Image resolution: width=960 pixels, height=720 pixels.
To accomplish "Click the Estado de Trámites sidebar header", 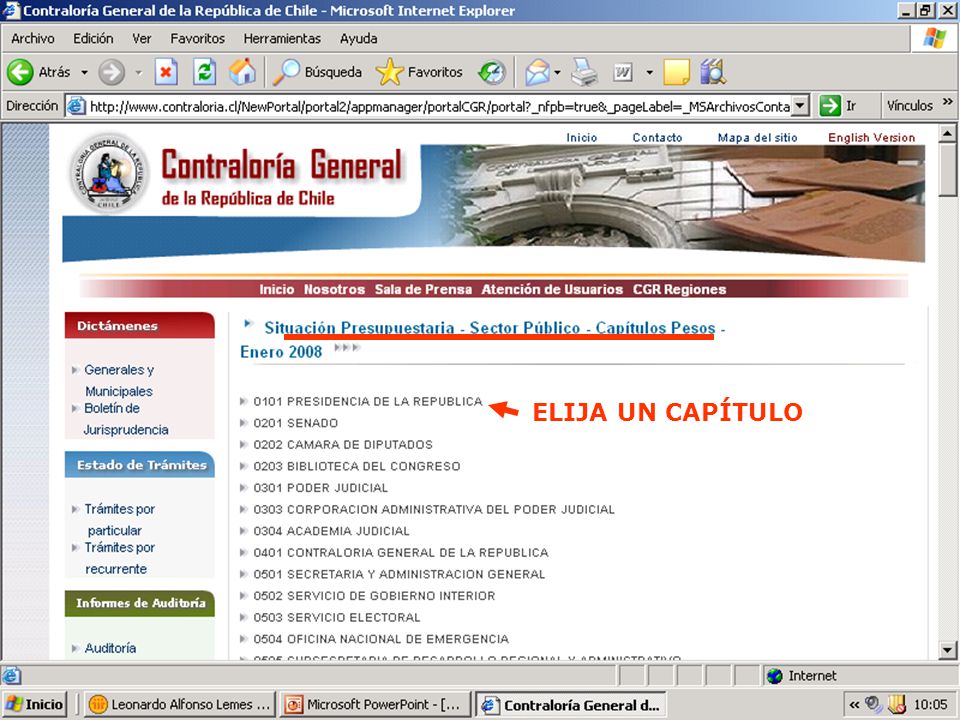I will coord(140,465).
